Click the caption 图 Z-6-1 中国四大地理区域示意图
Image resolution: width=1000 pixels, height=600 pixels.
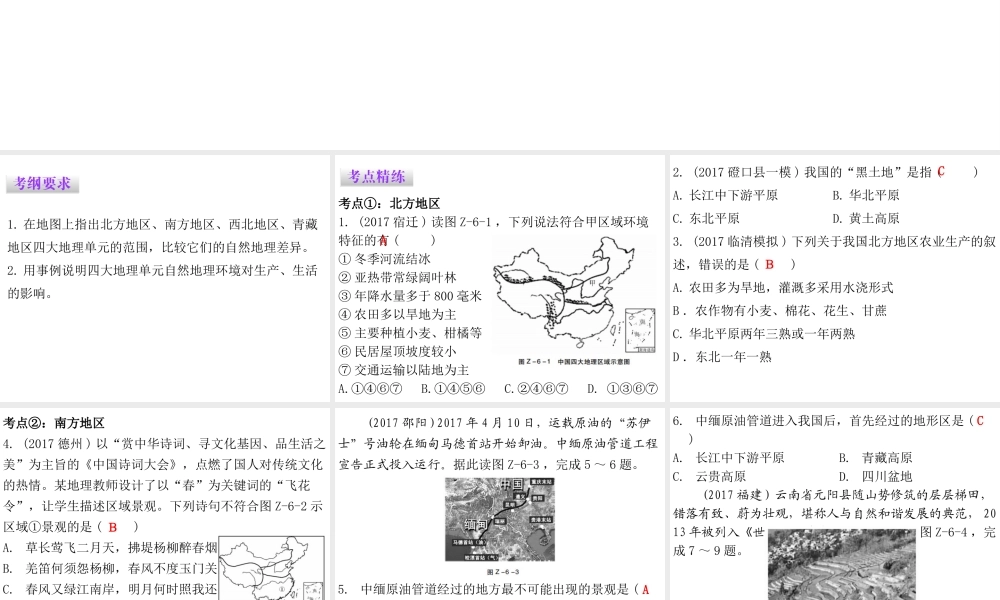tap(573, 362)
